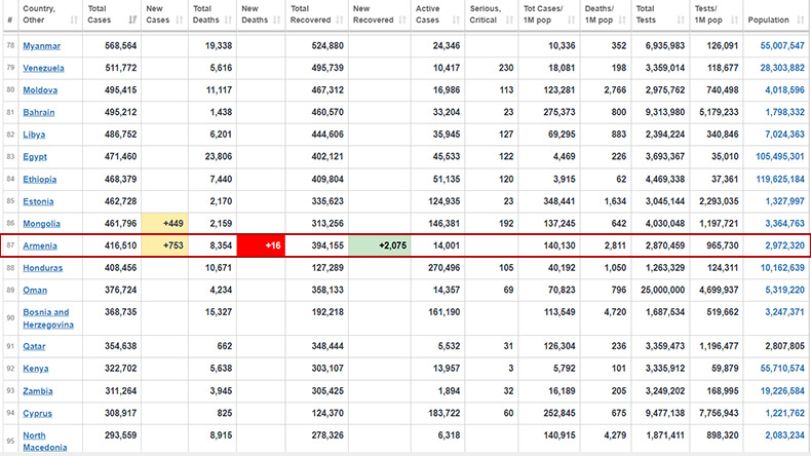Select Oman's 25,000,000 total tests value
This screenshot has height=456, width=811.
[663, 290]
